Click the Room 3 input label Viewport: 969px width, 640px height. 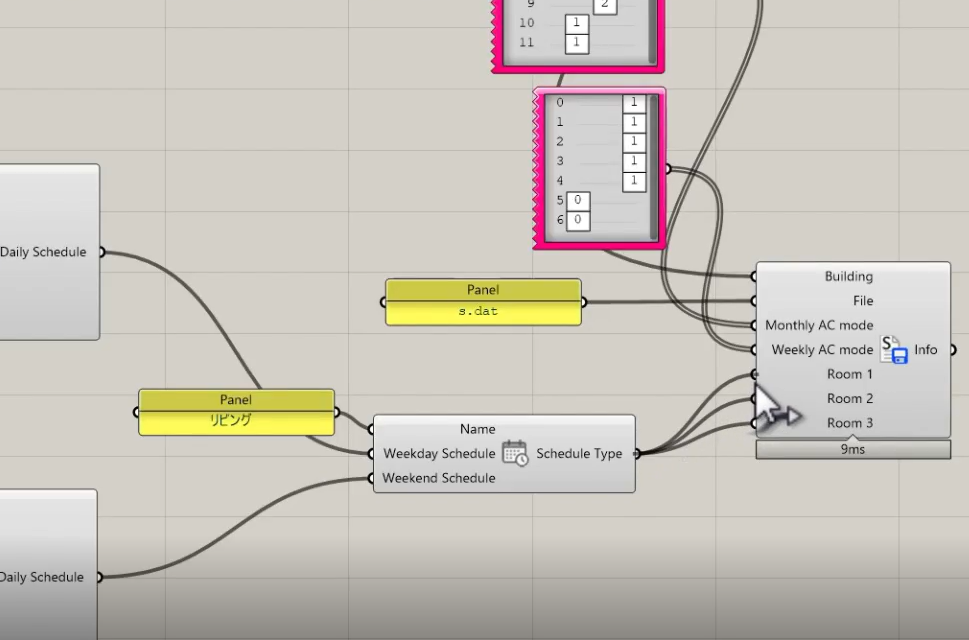pyautogui.click(x=850, y=423)
